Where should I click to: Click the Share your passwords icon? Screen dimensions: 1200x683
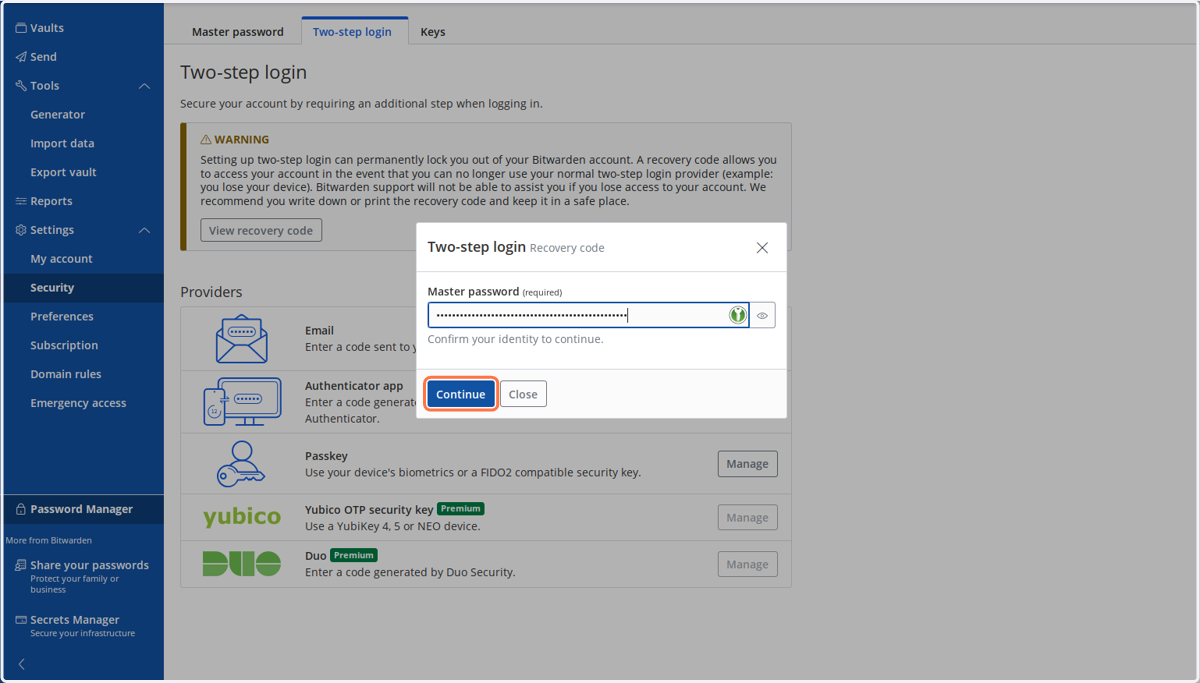point(21,565)
